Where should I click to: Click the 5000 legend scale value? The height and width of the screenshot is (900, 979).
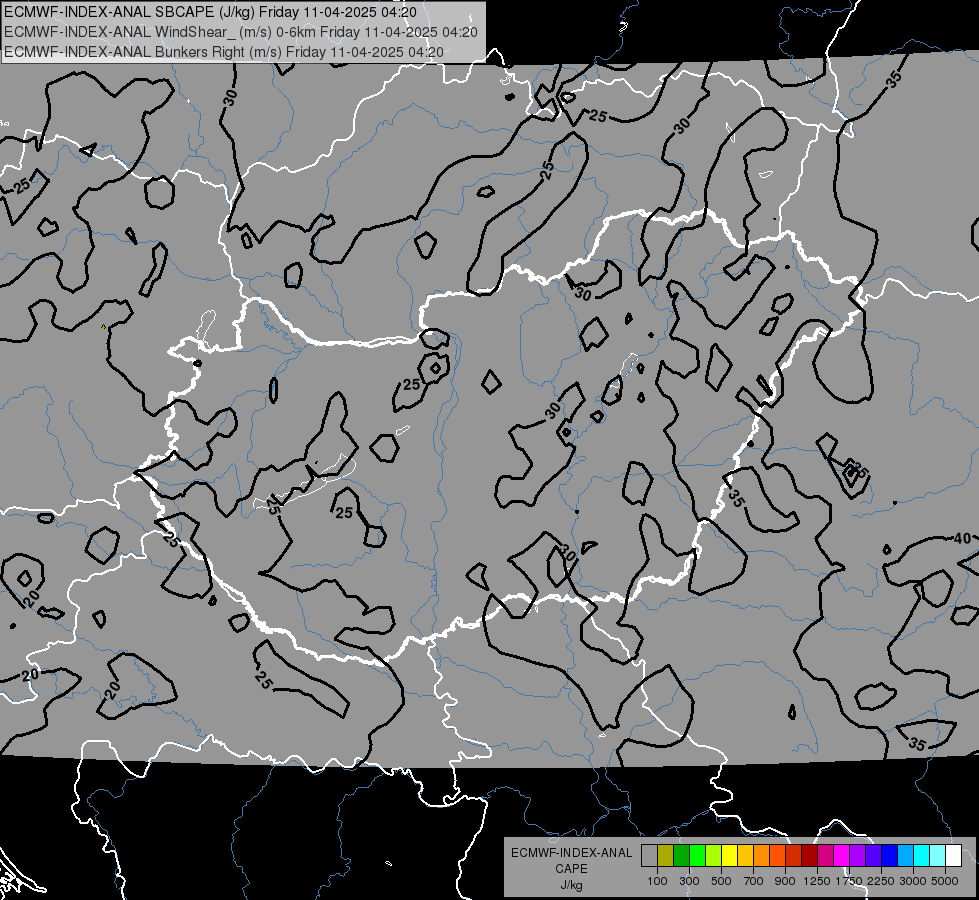[x=945, y=881]
